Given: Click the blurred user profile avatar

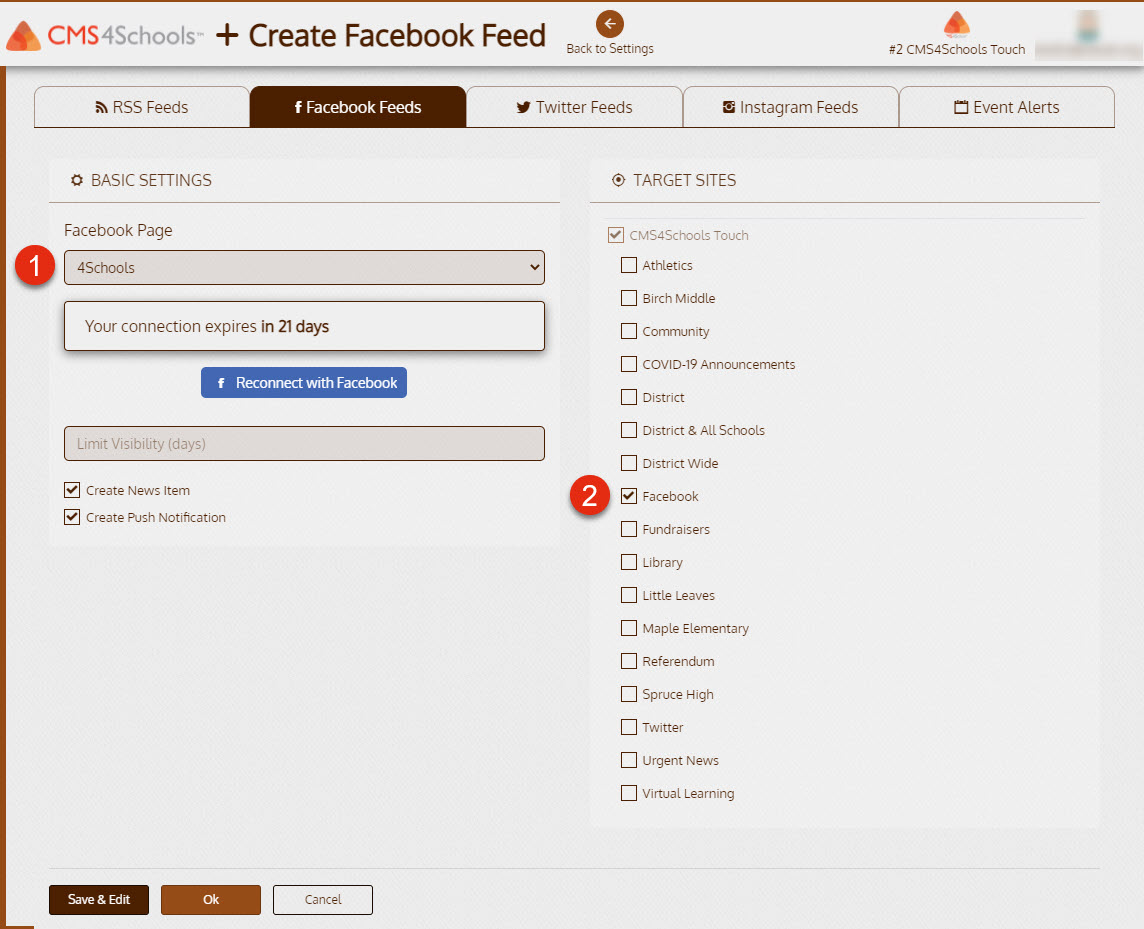Looking at the screenshot, I should 1088,27.
